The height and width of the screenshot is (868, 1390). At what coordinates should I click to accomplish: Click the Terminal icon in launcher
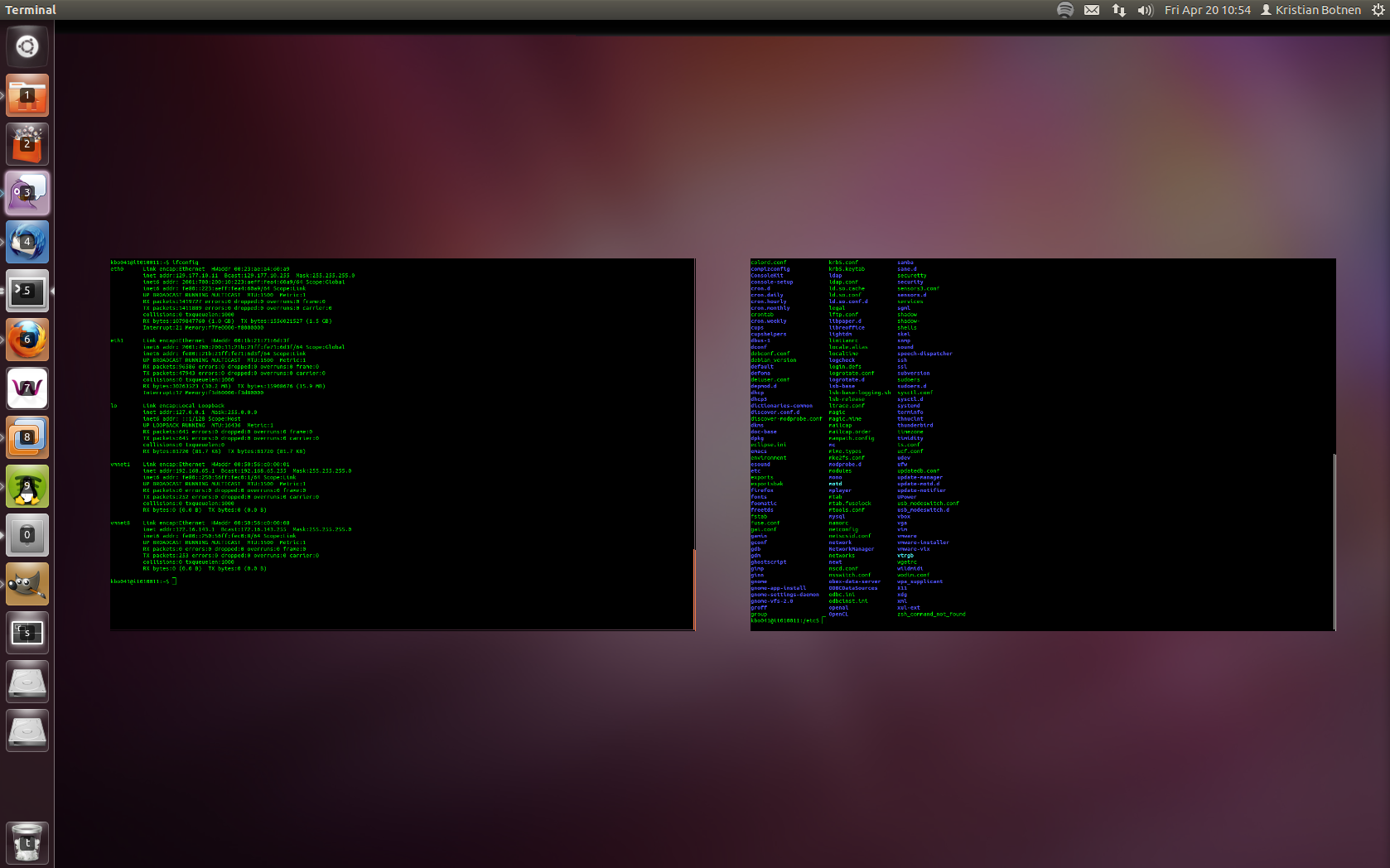tap(27, 291)
